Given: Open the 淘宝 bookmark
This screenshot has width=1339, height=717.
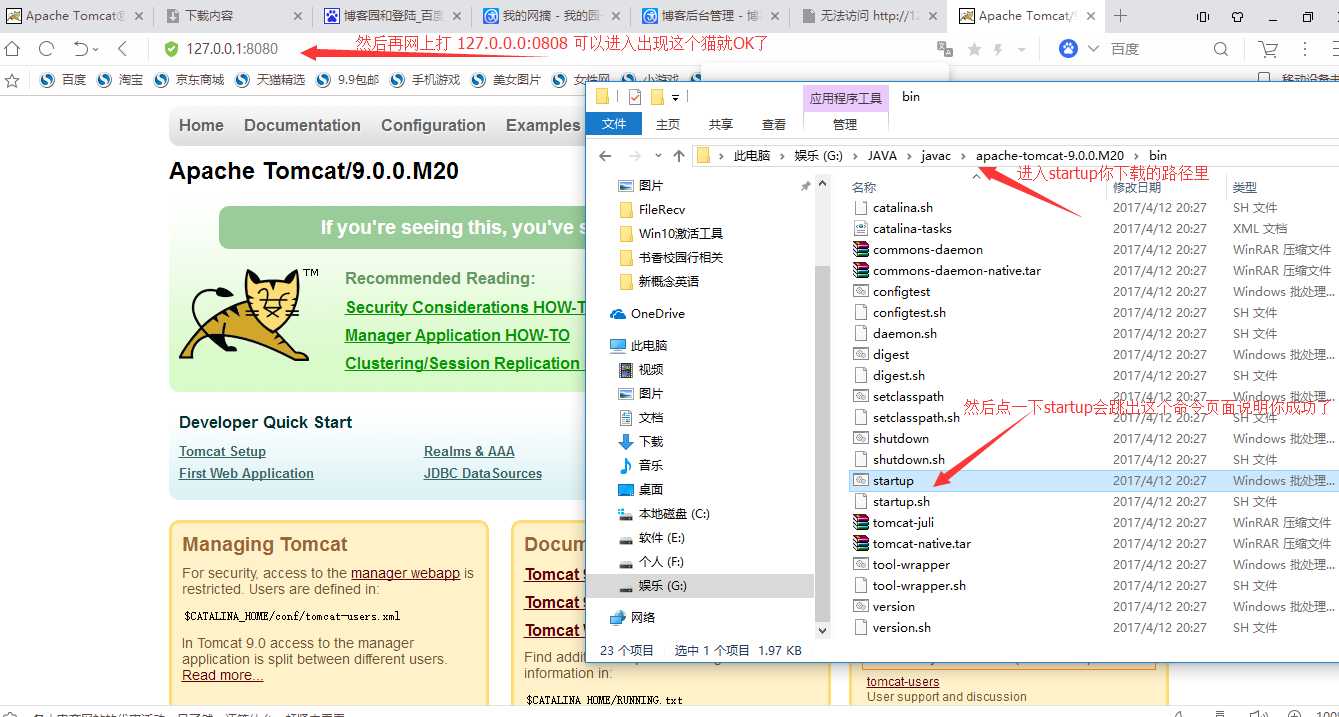Looking at the screenshot, I should [x=121, y=80].
